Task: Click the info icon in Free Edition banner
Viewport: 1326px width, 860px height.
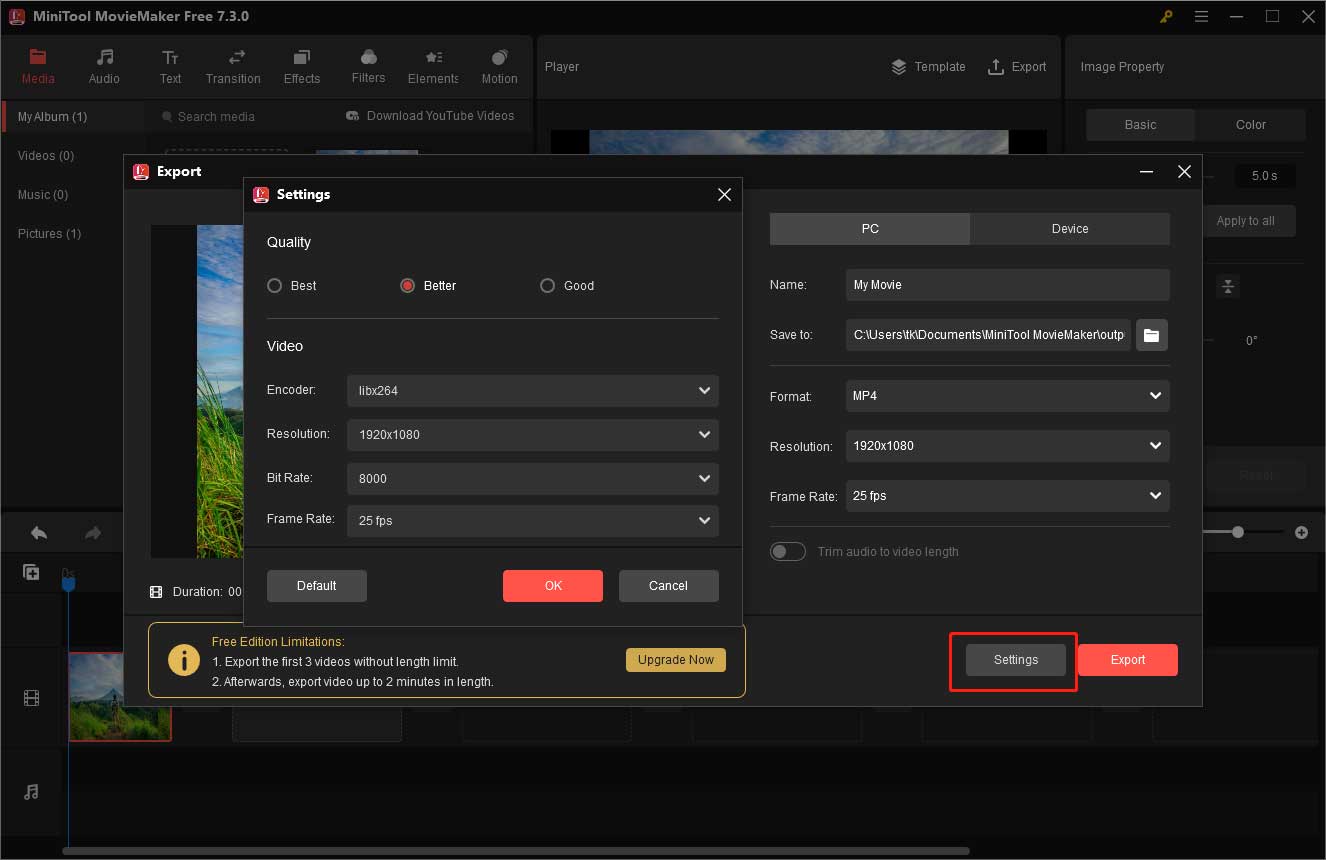Action: [x=184, y=660]
